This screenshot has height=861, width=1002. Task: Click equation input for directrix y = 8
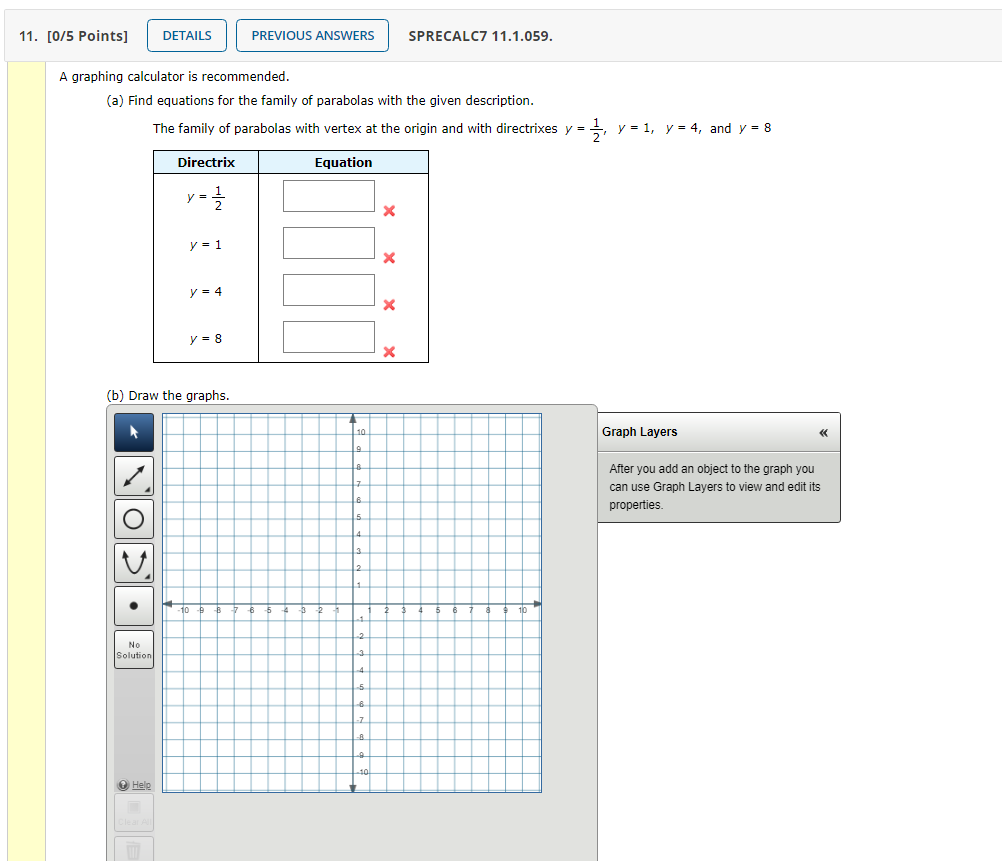point(328,337)
